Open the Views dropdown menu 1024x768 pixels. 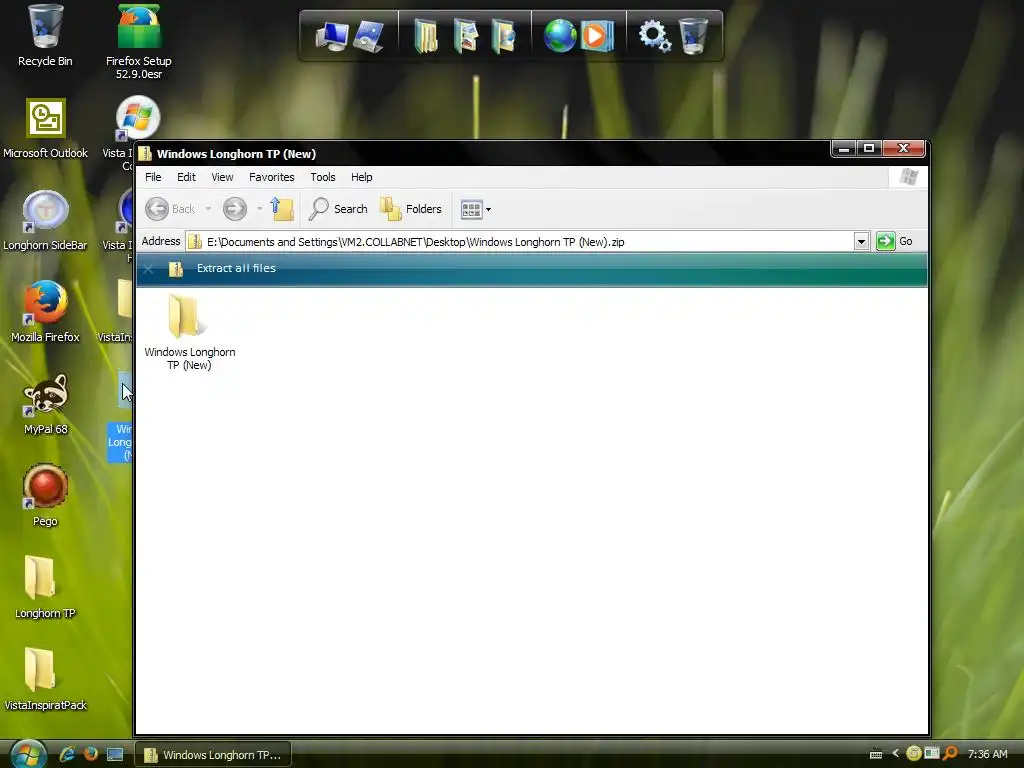(x=476, y=210)
